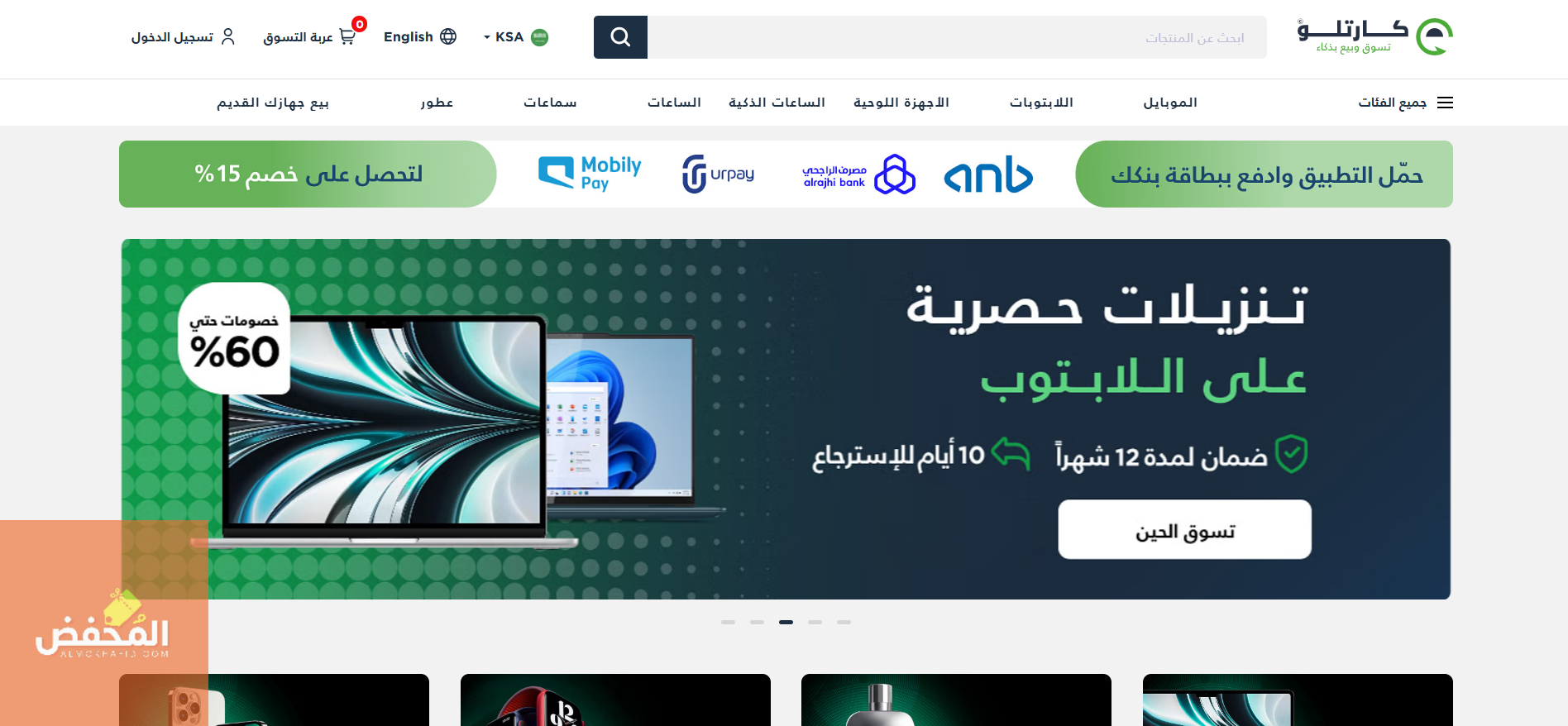Screen dimensions: 1568x726
Task: Expand the KSA country dropdown
Action: click(504, 37)
